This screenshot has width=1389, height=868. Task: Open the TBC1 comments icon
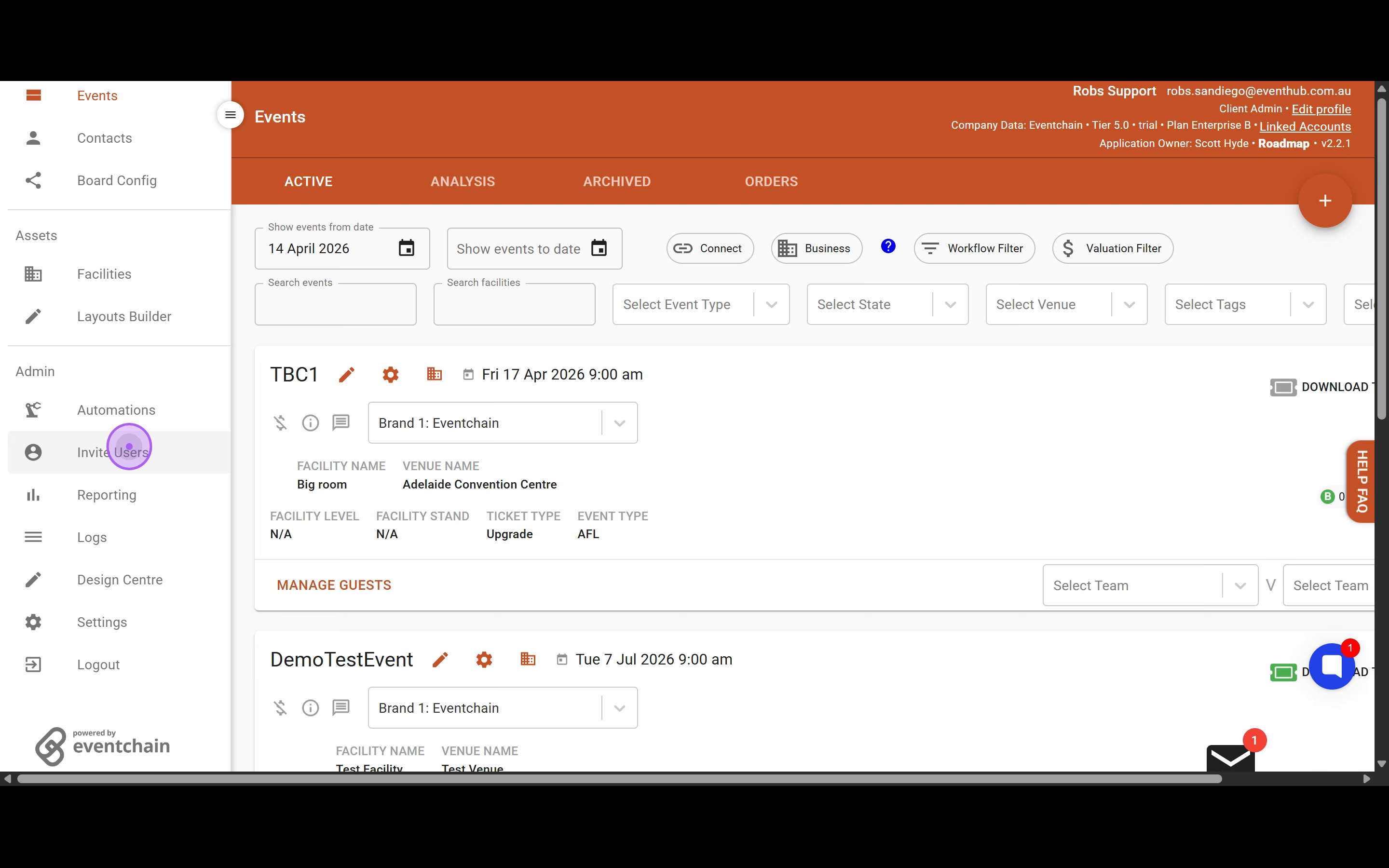[x=341, y=423]
